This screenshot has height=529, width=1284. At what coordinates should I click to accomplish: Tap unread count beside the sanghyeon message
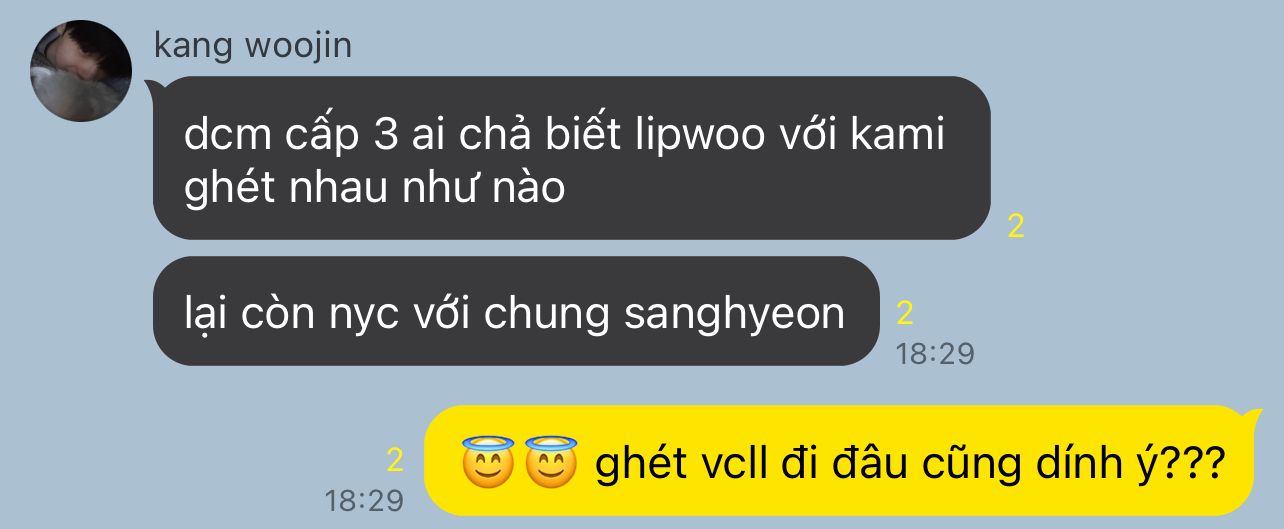tap(905, 314)
